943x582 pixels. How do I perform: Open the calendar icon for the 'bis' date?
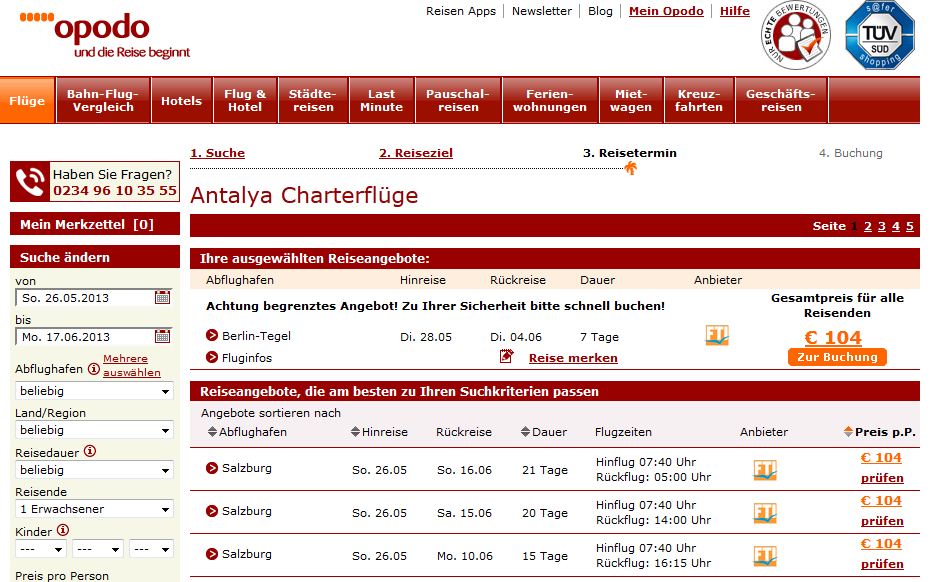(162, 336)
